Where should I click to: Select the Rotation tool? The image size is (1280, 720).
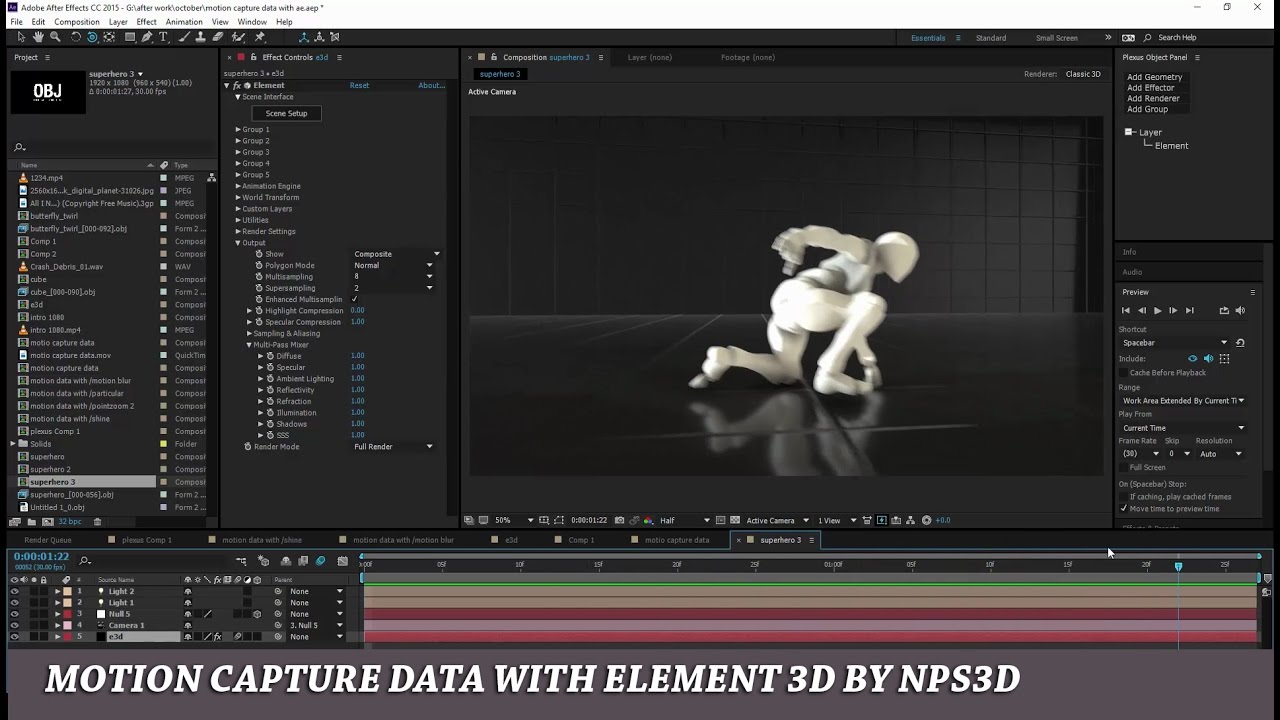[75, 37]
